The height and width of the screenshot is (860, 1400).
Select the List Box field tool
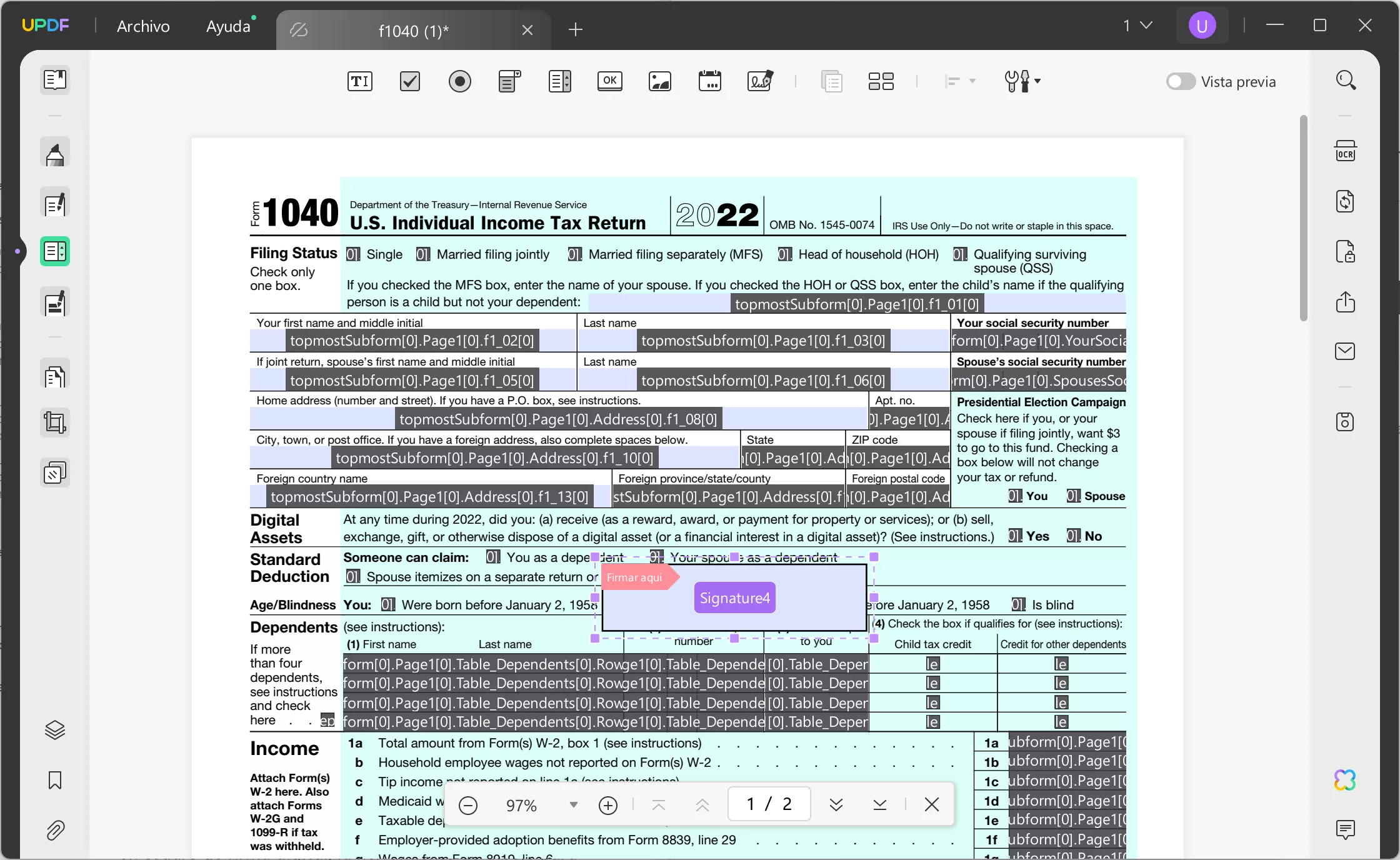click(x=560, y=81)
